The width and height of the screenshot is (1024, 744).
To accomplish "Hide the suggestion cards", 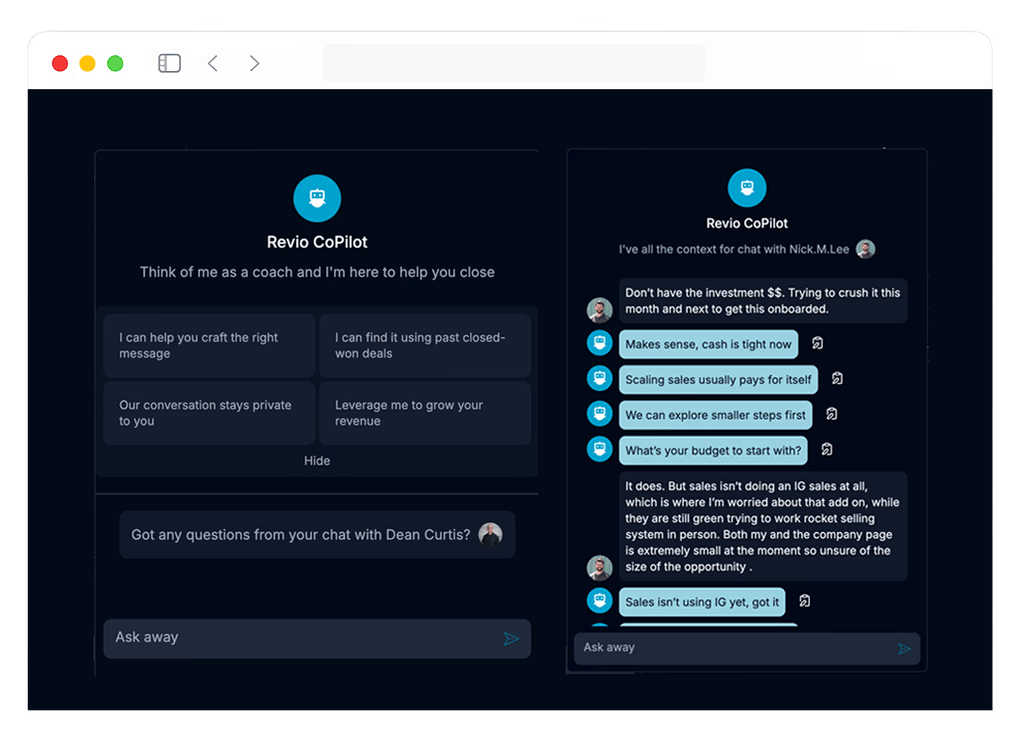I will tap(317, 461).
